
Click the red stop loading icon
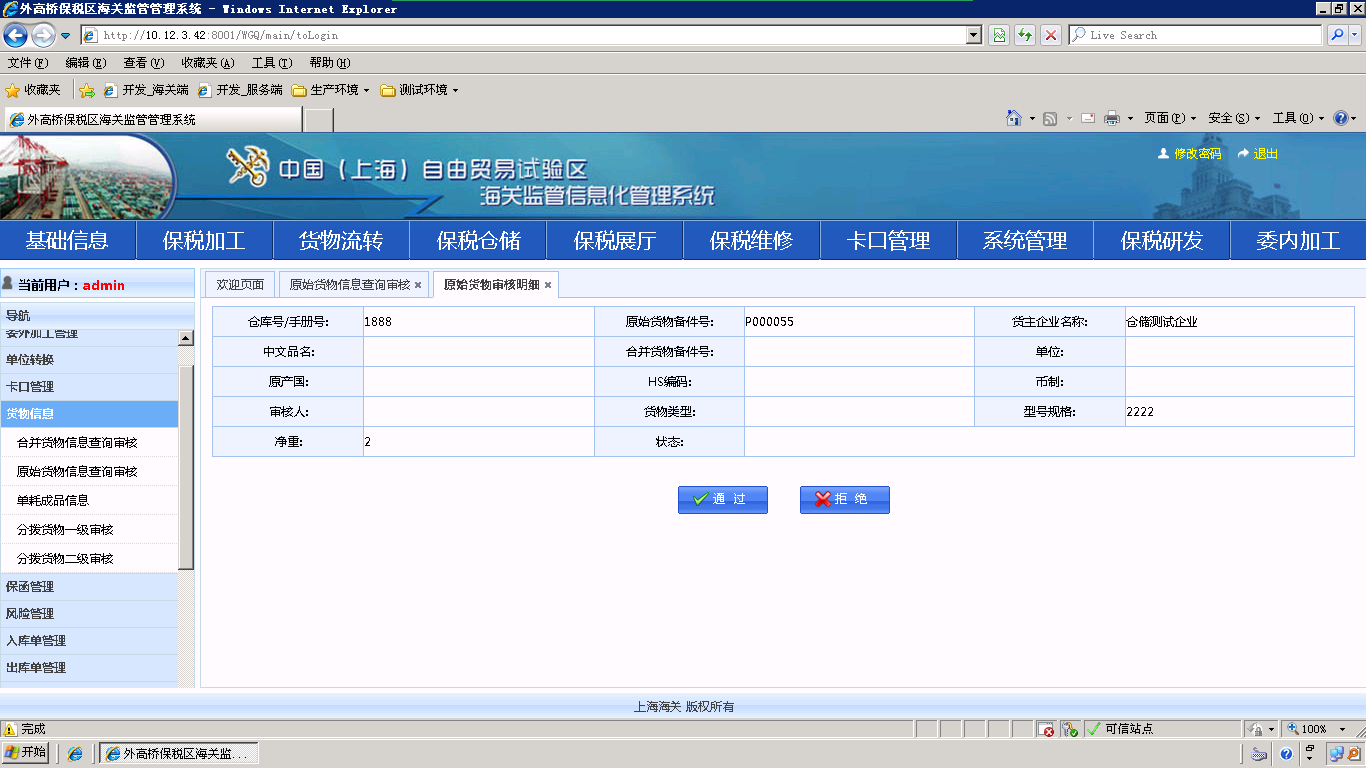1050,35
